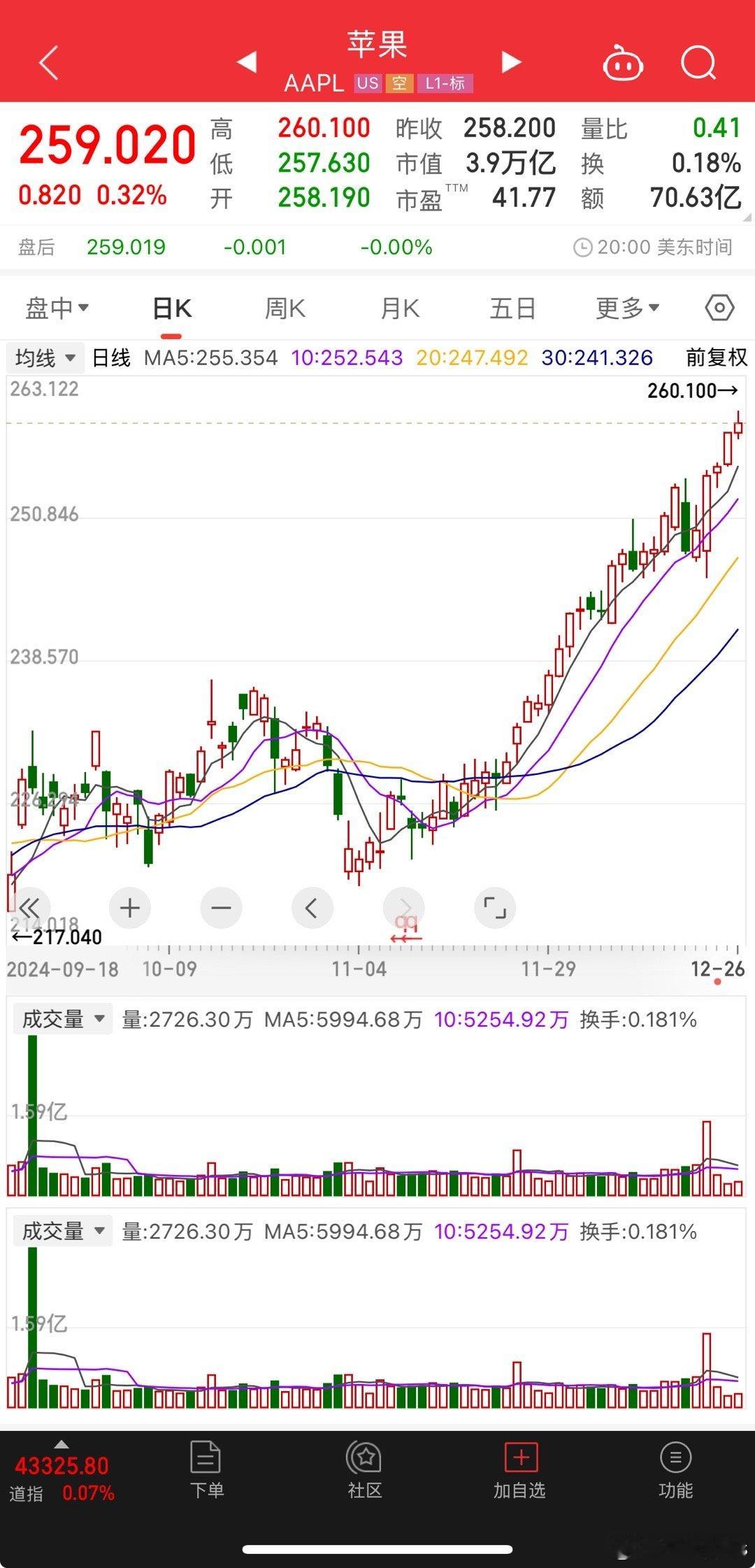Tap the 0.18% turnover rate in header
This screenshot has height=1568, width=755.
pyautogui.click(x=706, y=163)
